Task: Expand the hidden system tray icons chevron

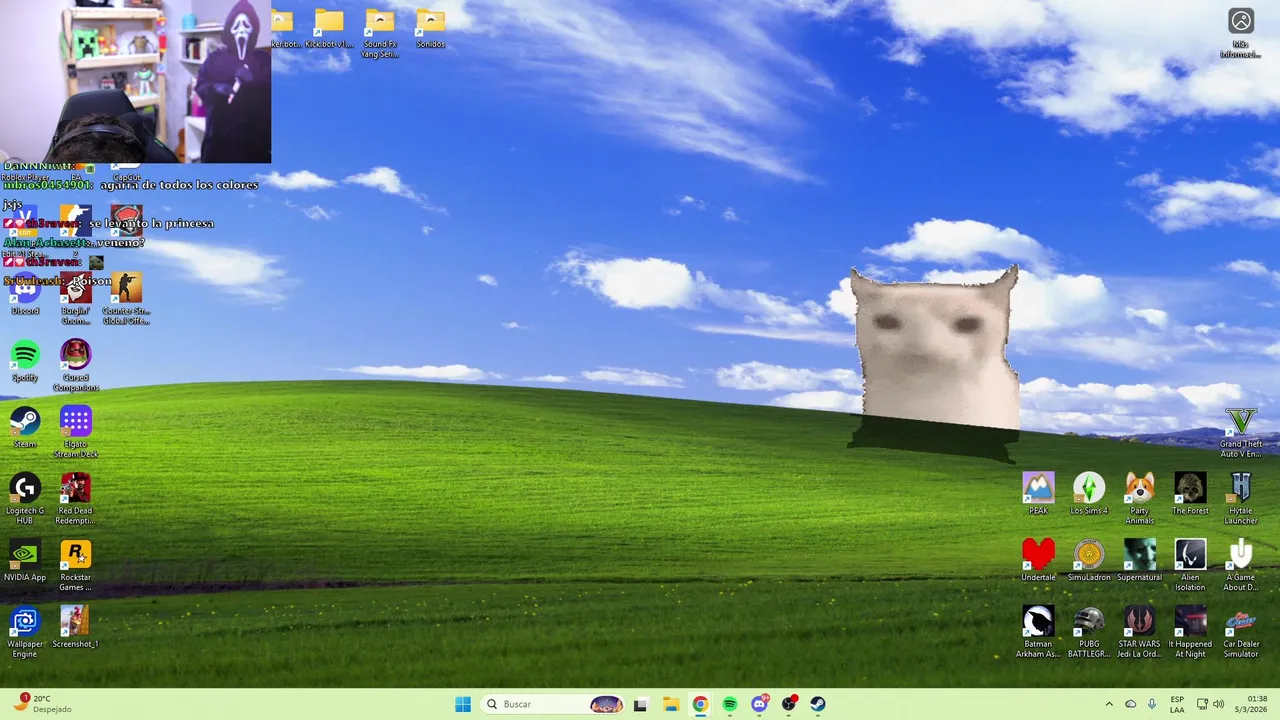Action: (x=1108, y=704)
